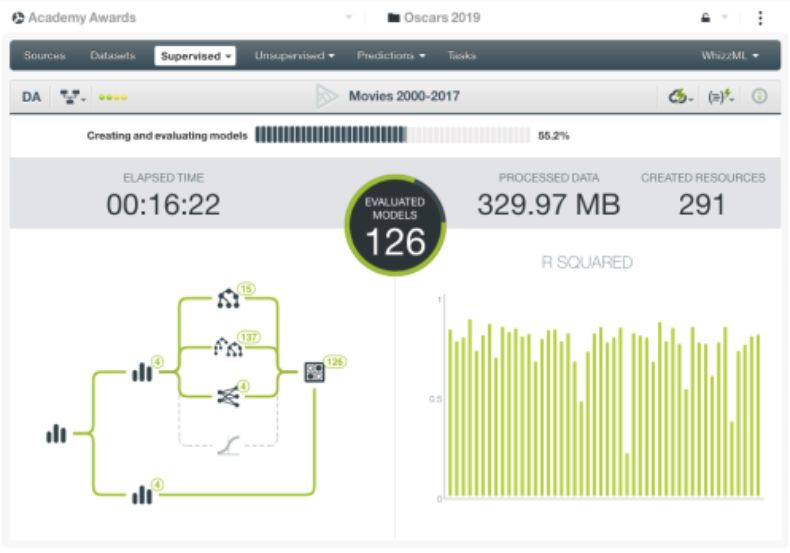Click the DA resource type badge
The height and width of the screenshot is (553, 790).
pyautogui.click(x=31, y=97)
